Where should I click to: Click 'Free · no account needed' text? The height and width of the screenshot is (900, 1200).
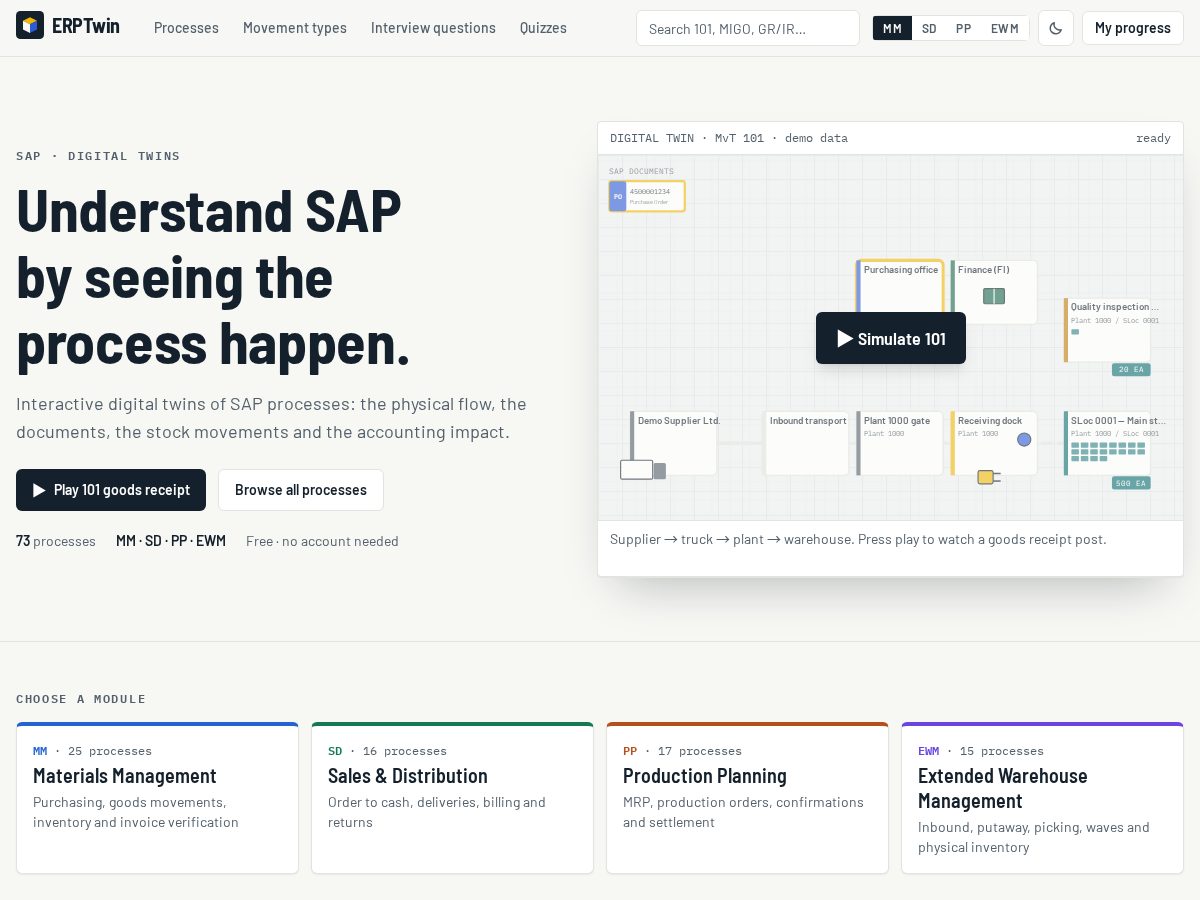click(x=322, y=541)
